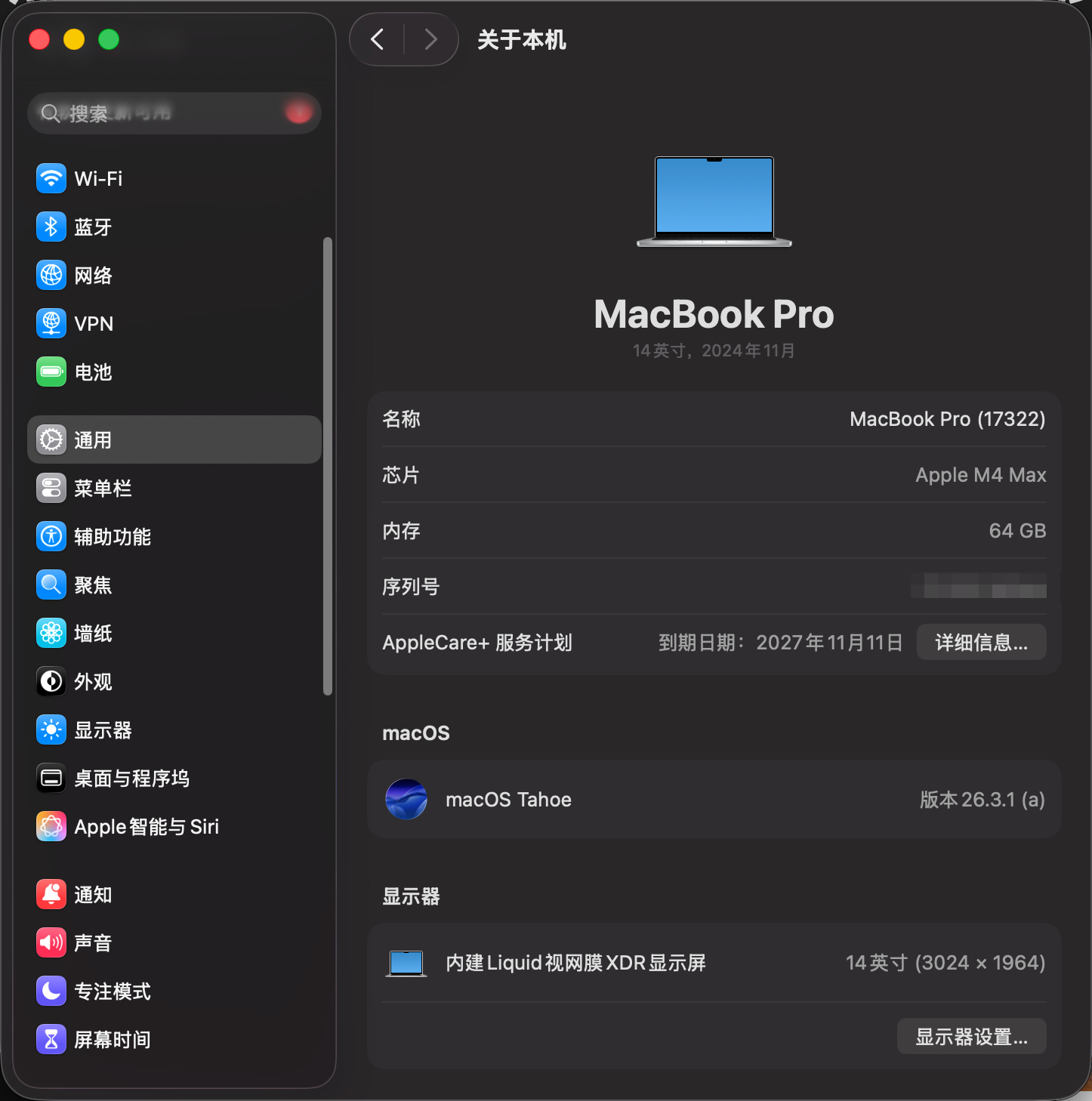Viewport: 1092px width, 1101px height.
Task: Click the 辅助功能 accessibility icon
Action: pyautogui.click(x=51, y=536)
